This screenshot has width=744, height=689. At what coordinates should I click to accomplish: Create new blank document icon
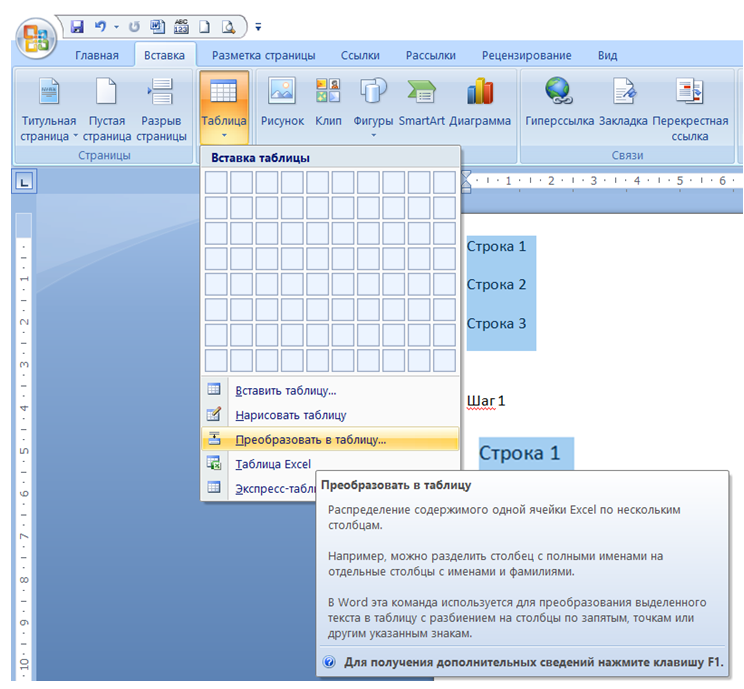205,27
